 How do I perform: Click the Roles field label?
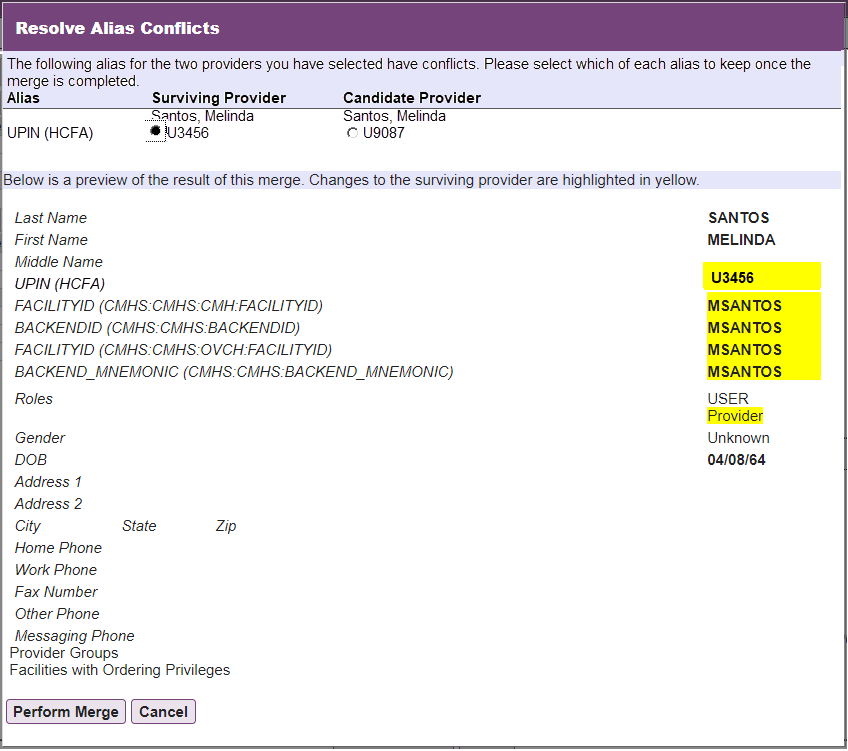pyautogui.click(x=34, y=399)
